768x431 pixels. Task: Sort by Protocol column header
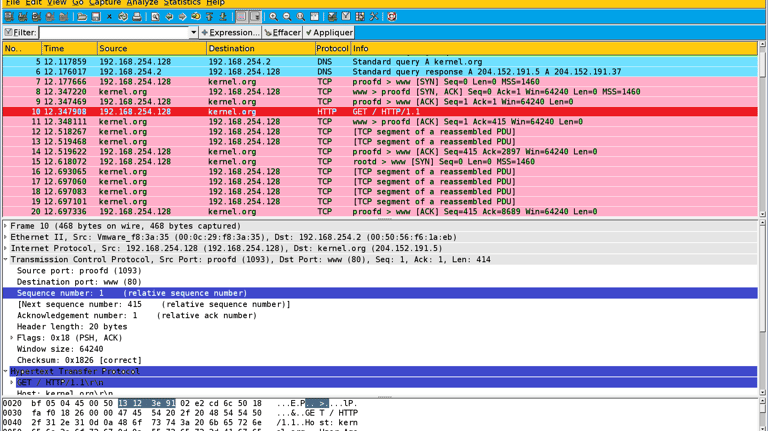[333, 48]
